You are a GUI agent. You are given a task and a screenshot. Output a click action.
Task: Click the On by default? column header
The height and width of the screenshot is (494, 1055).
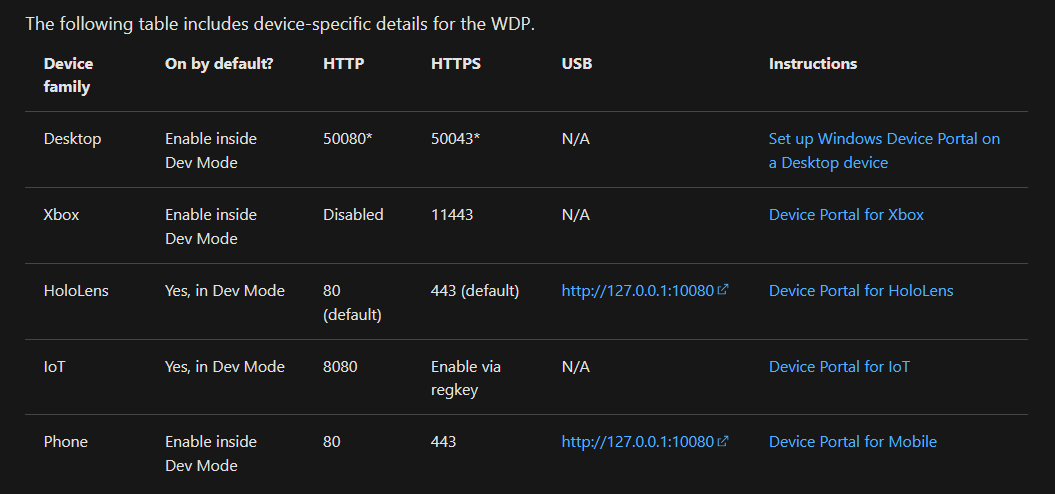click(219, 64)
